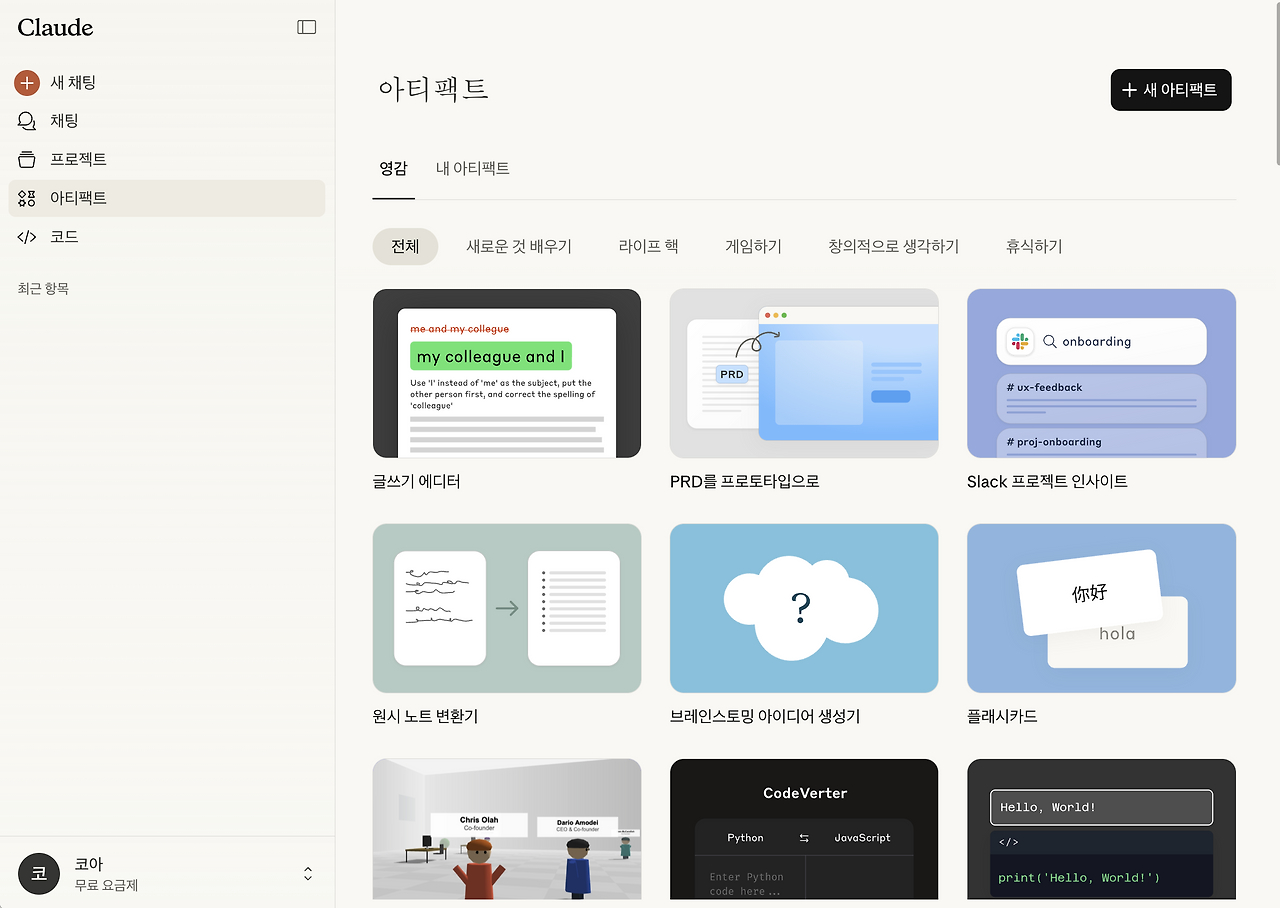Click the chat bubbles icon
This screenshot has height=908, width=1280.
pyautogui.click(x=27, y=121)
